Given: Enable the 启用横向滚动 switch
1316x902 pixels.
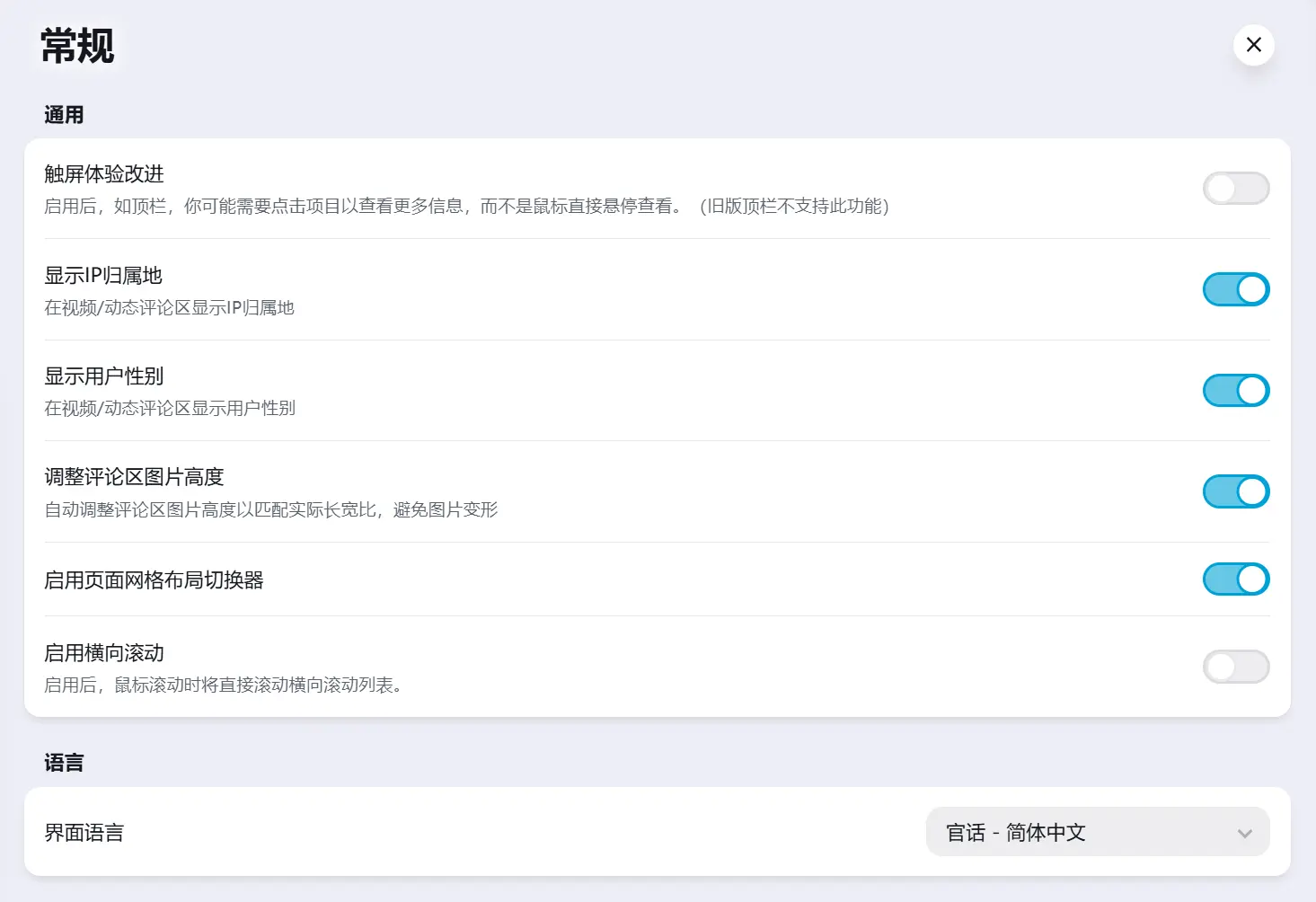Looking at the screenshot, I should [x=1235, y=667].
